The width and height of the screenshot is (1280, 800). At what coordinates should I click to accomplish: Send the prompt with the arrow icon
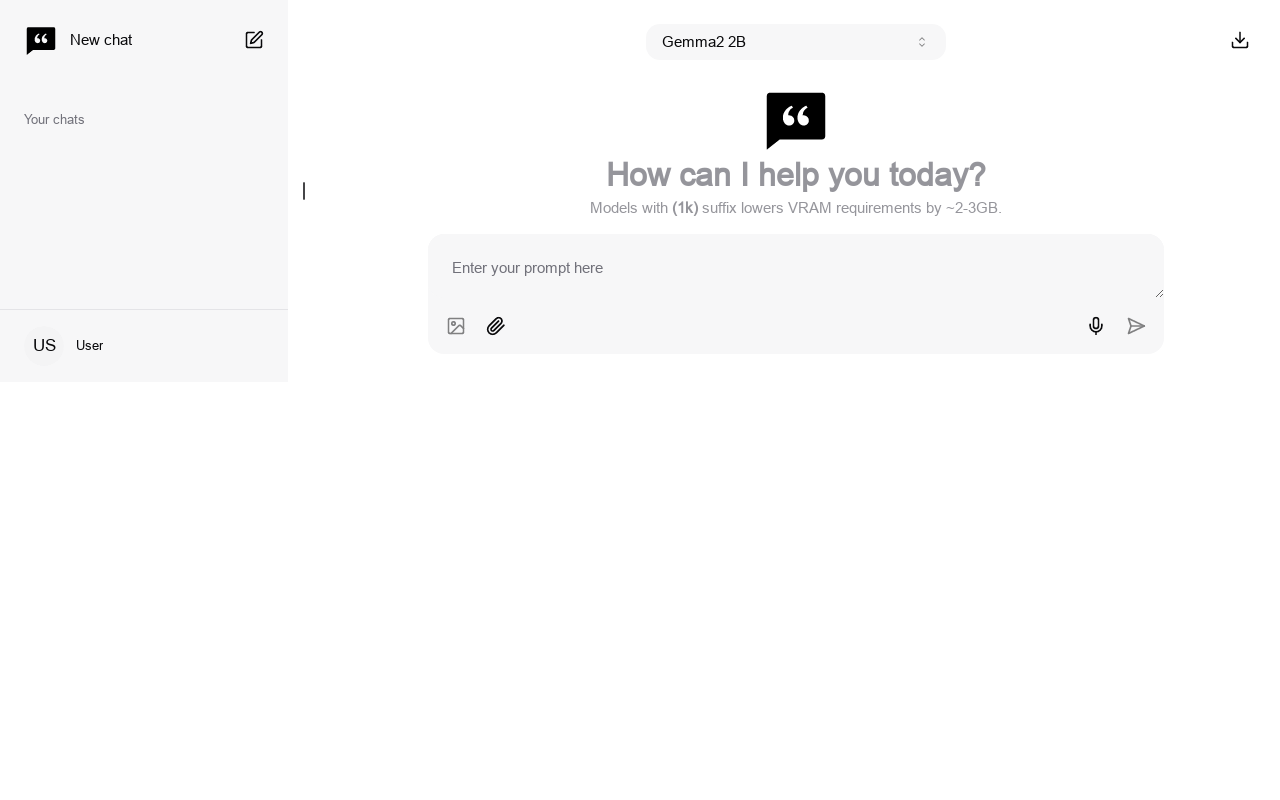pyautogui.click(x=1136, y=326)
